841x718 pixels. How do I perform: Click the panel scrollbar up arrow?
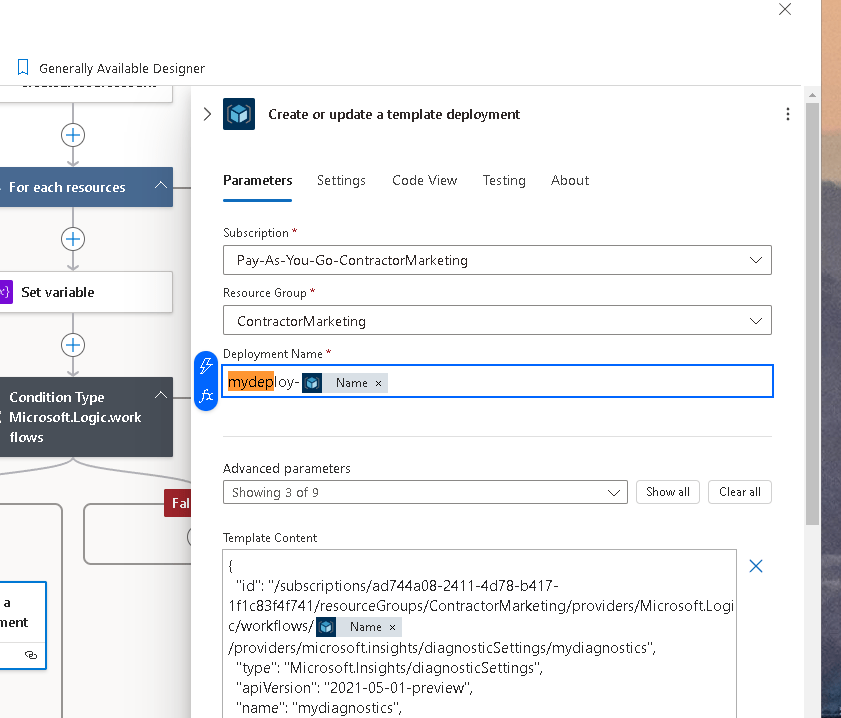(812, 95)
